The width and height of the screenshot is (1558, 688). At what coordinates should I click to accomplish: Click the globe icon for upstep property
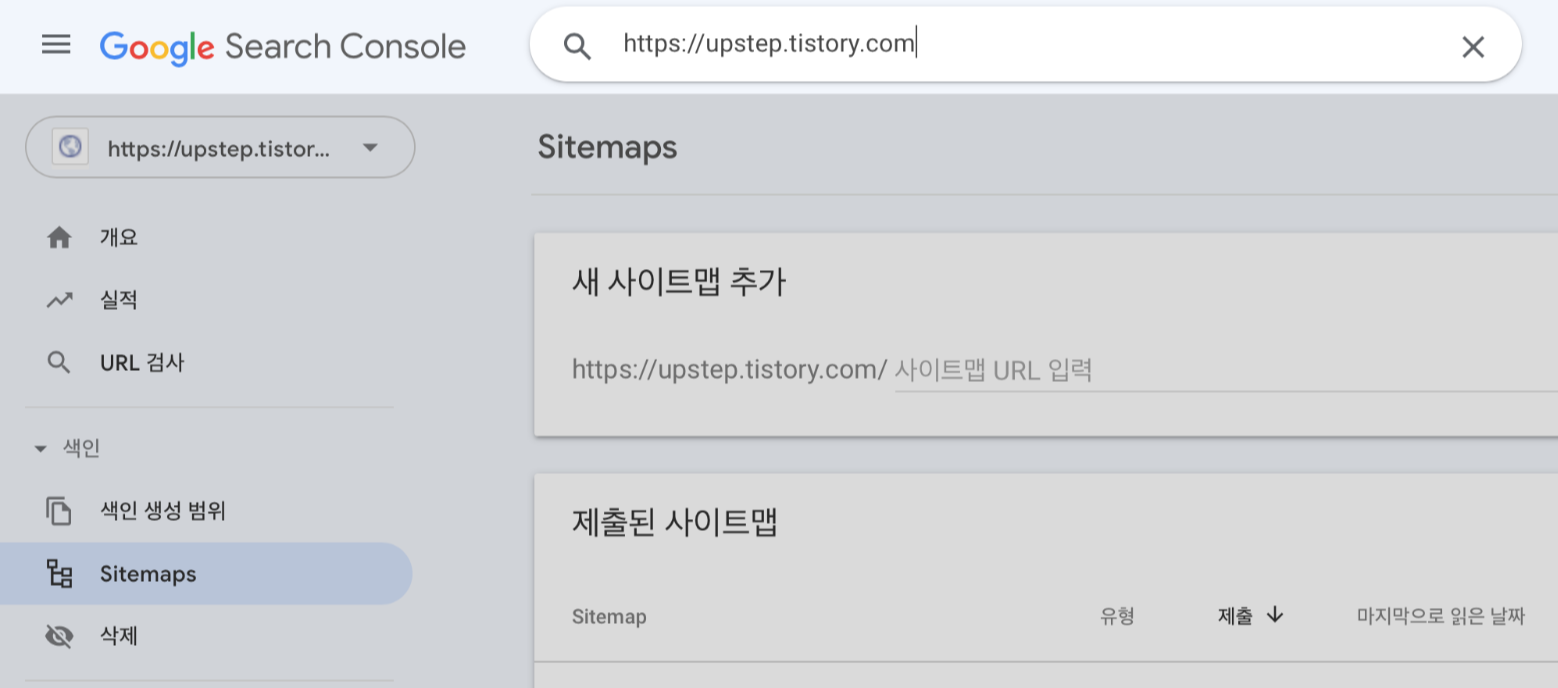[70, 147]
